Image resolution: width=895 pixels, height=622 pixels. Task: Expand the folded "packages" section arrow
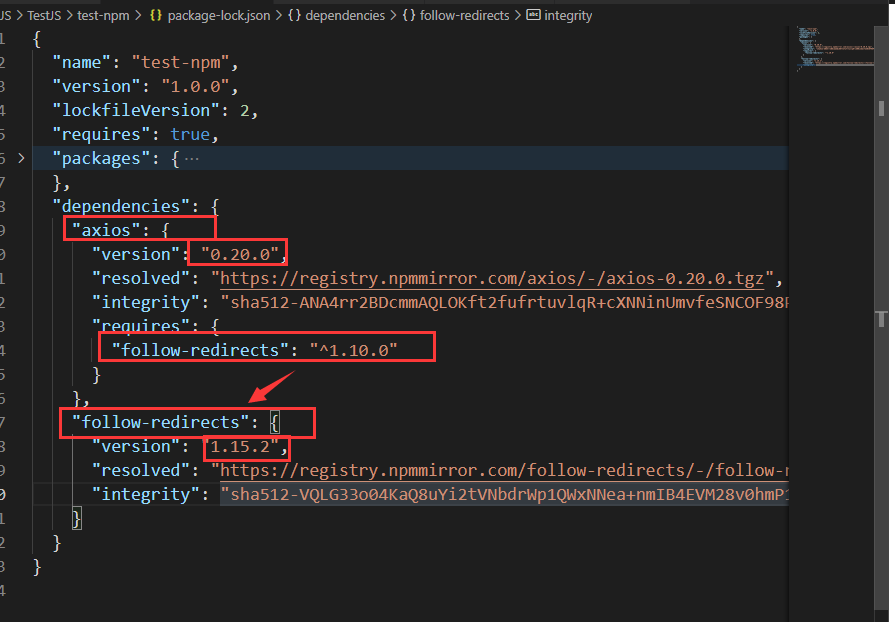point(21,158)
